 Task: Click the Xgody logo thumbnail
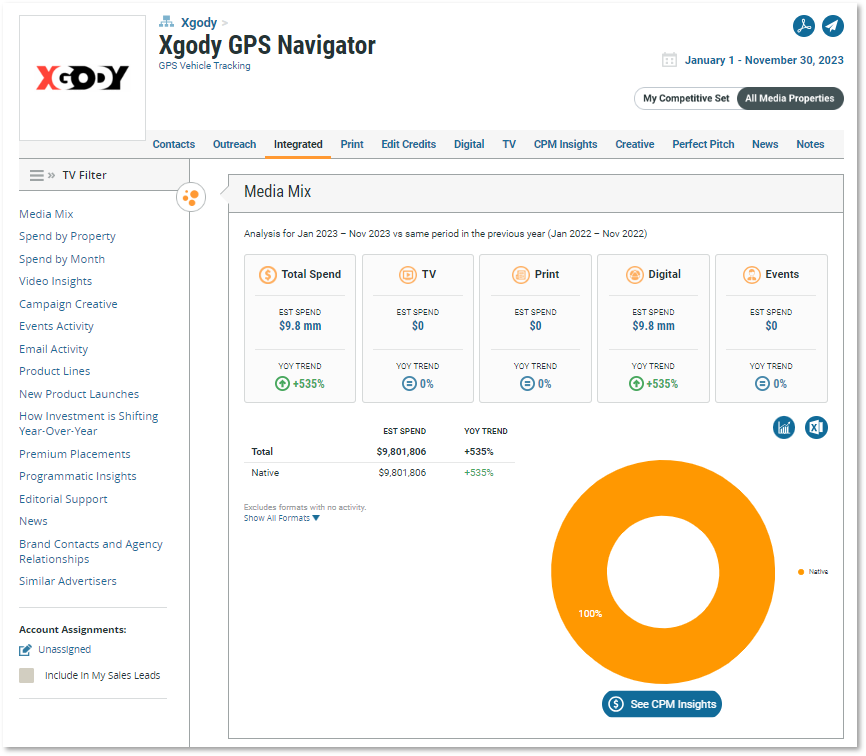82,78
